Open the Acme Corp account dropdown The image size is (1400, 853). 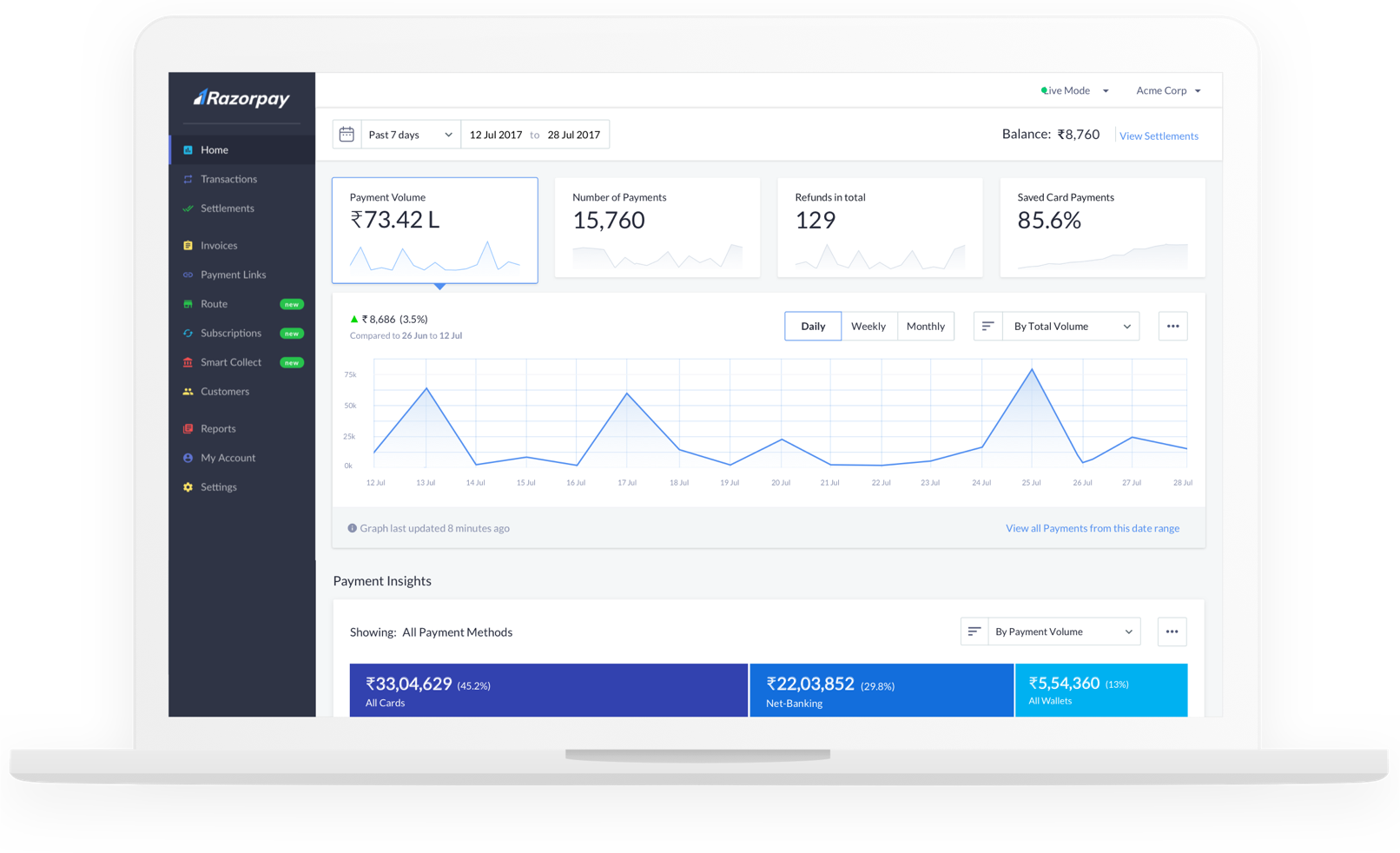coord(1168,90)
